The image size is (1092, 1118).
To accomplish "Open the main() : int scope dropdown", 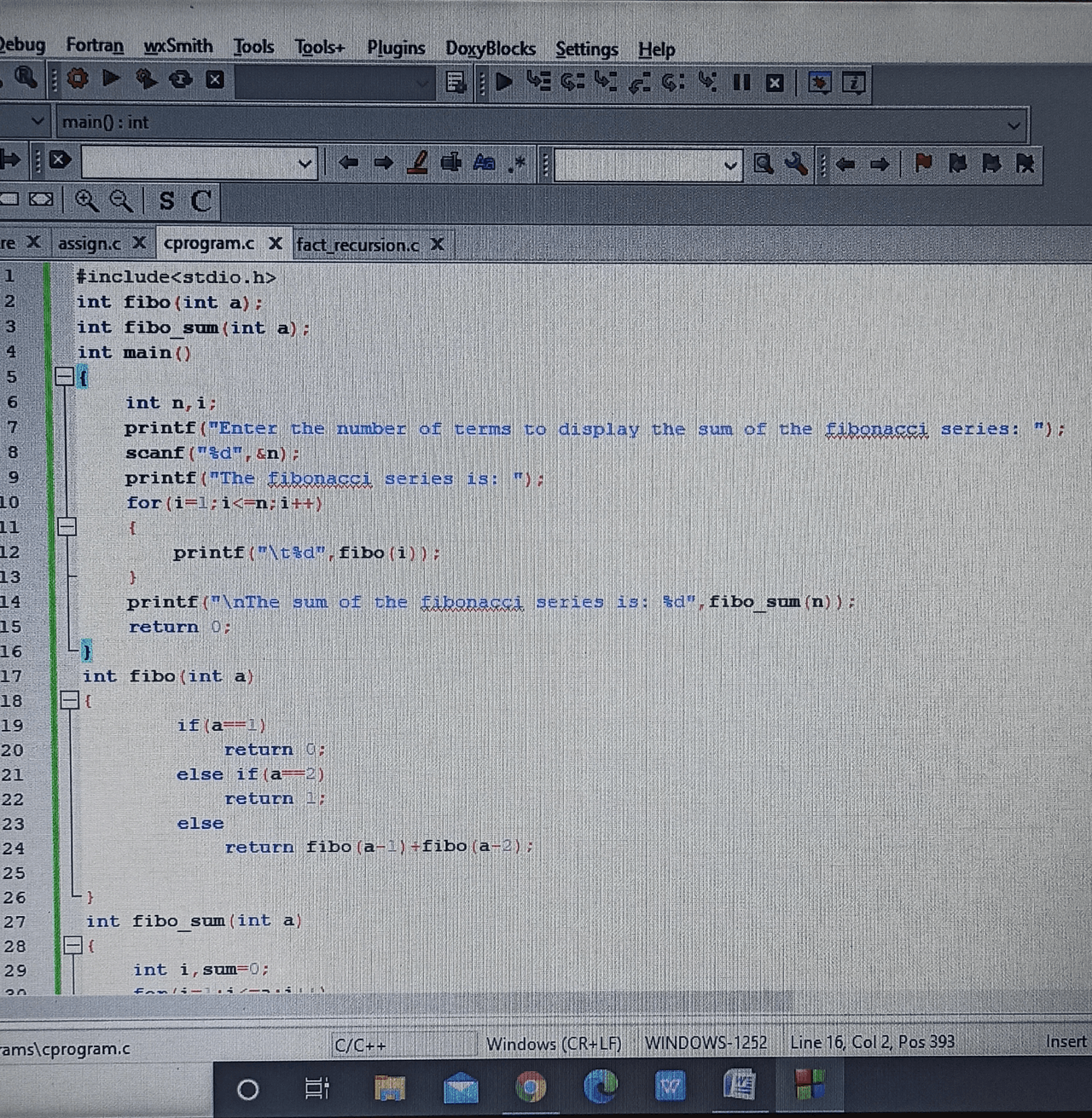I will (x=1014, y=125).
